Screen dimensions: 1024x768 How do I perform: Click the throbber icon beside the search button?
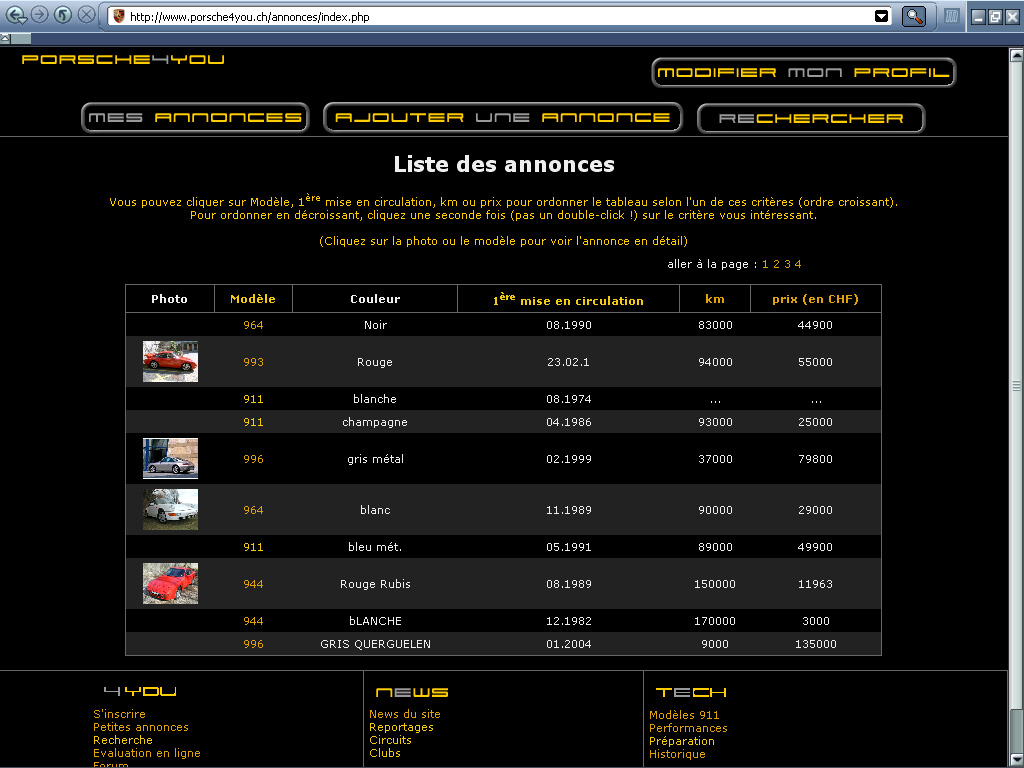[952, 16]
